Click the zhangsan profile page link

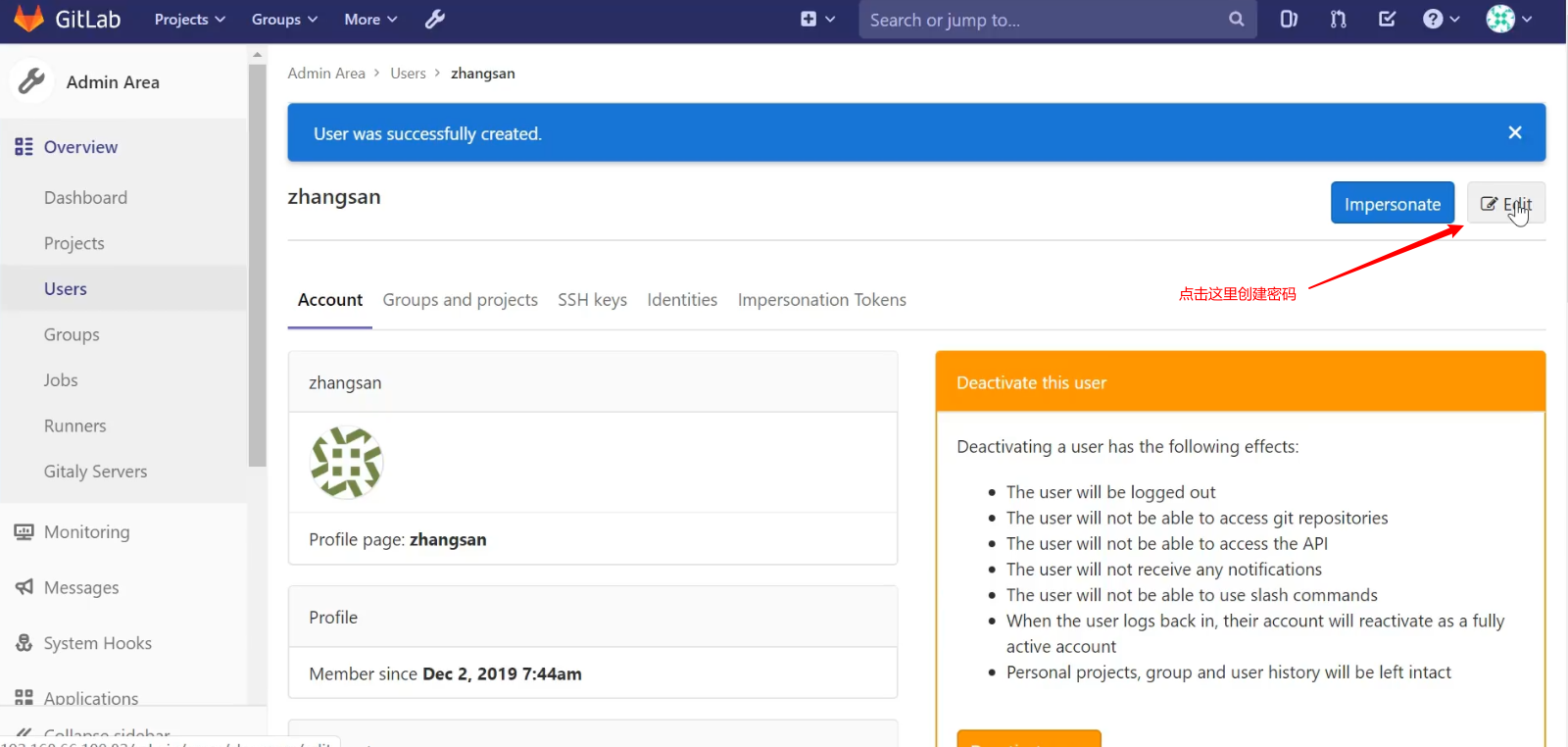coord(448,539)
